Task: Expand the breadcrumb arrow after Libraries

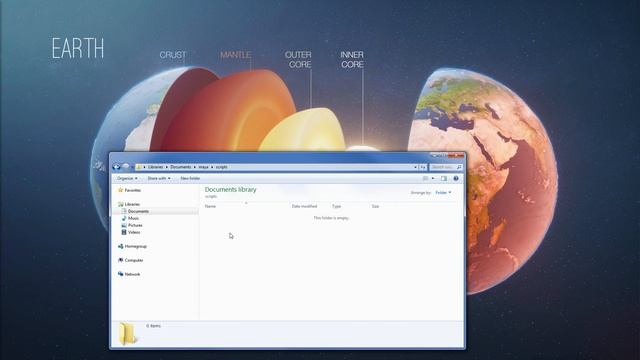Action: [x=167, y=167]
